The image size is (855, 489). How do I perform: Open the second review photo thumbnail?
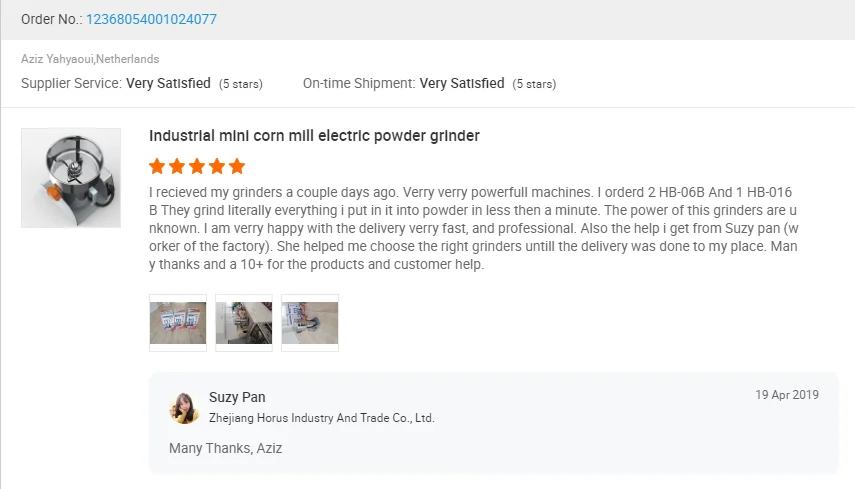(244, 323)
